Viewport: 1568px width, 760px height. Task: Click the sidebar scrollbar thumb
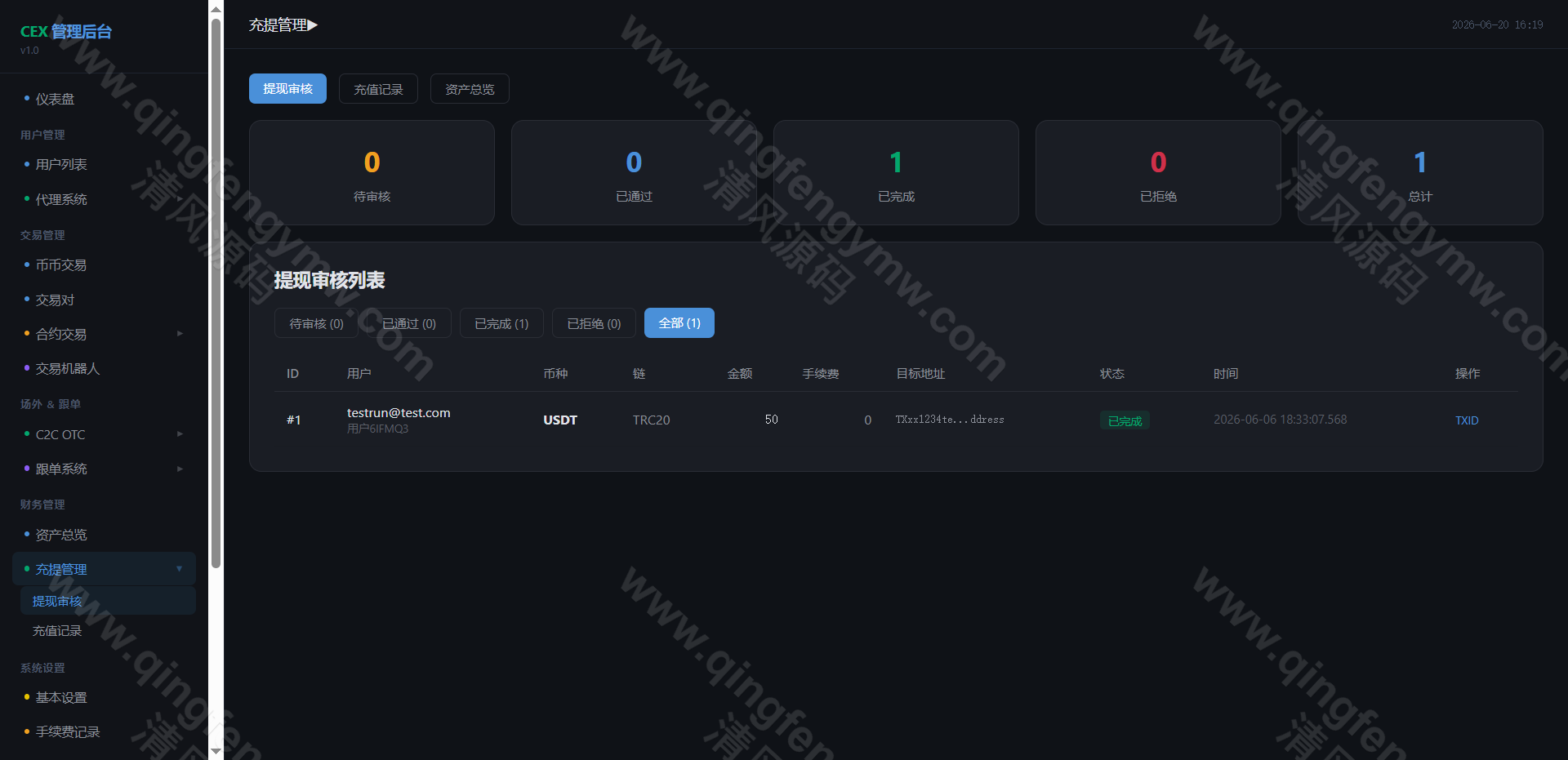(x=216, y=292)
